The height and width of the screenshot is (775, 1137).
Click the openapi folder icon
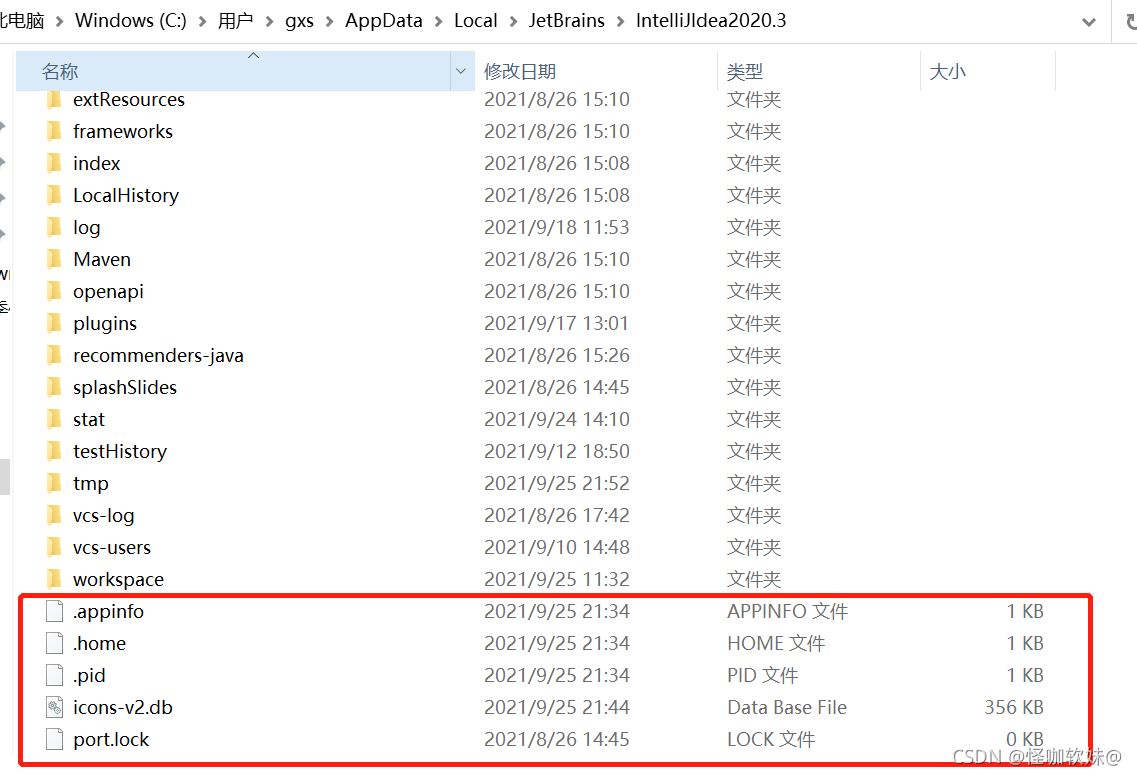pyautogui.click(x=54, y=291)
